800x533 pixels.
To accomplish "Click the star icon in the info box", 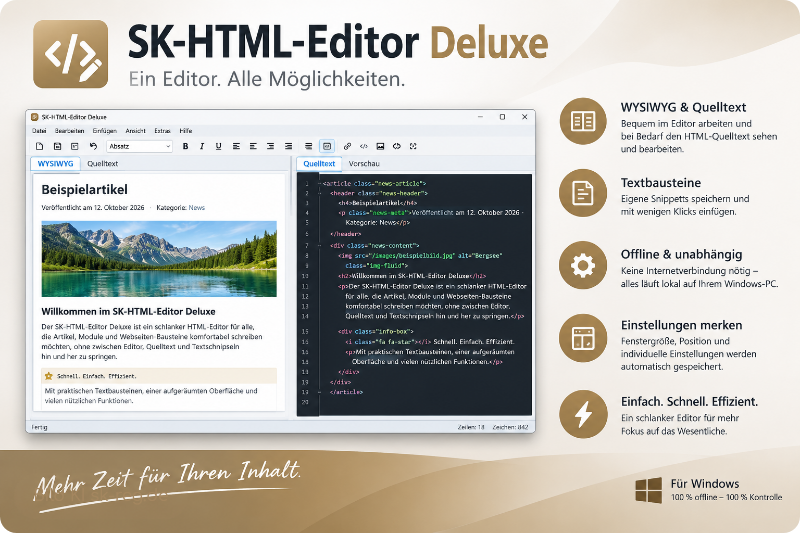I will coord(48,376).
